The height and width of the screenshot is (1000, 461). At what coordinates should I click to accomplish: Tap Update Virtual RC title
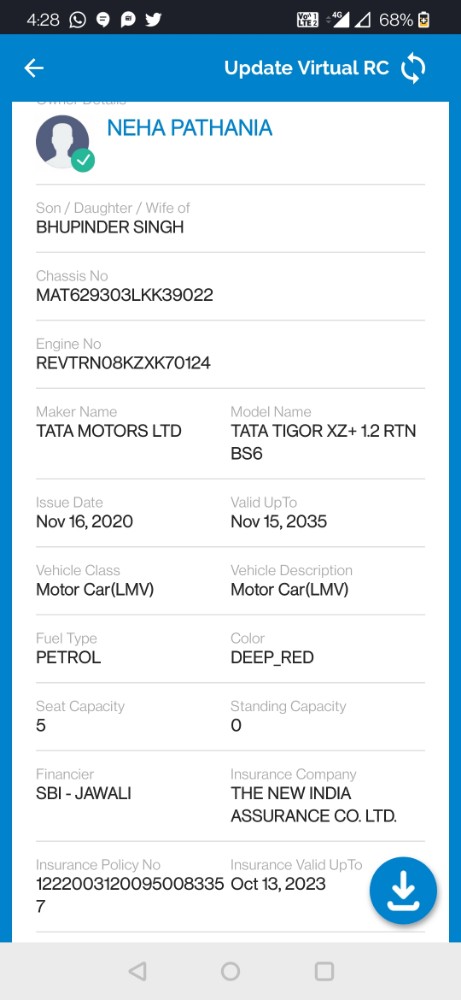307,68
